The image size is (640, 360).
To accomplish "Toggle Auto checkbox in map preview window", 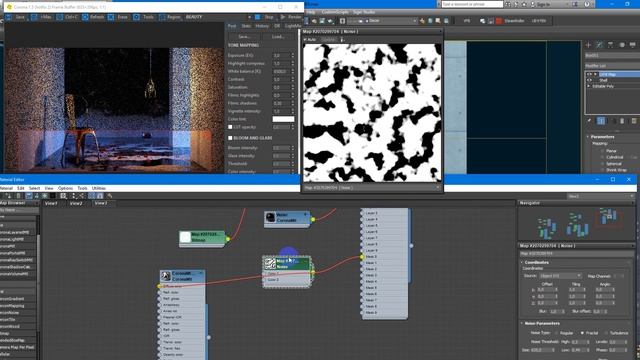I will 305,40.
